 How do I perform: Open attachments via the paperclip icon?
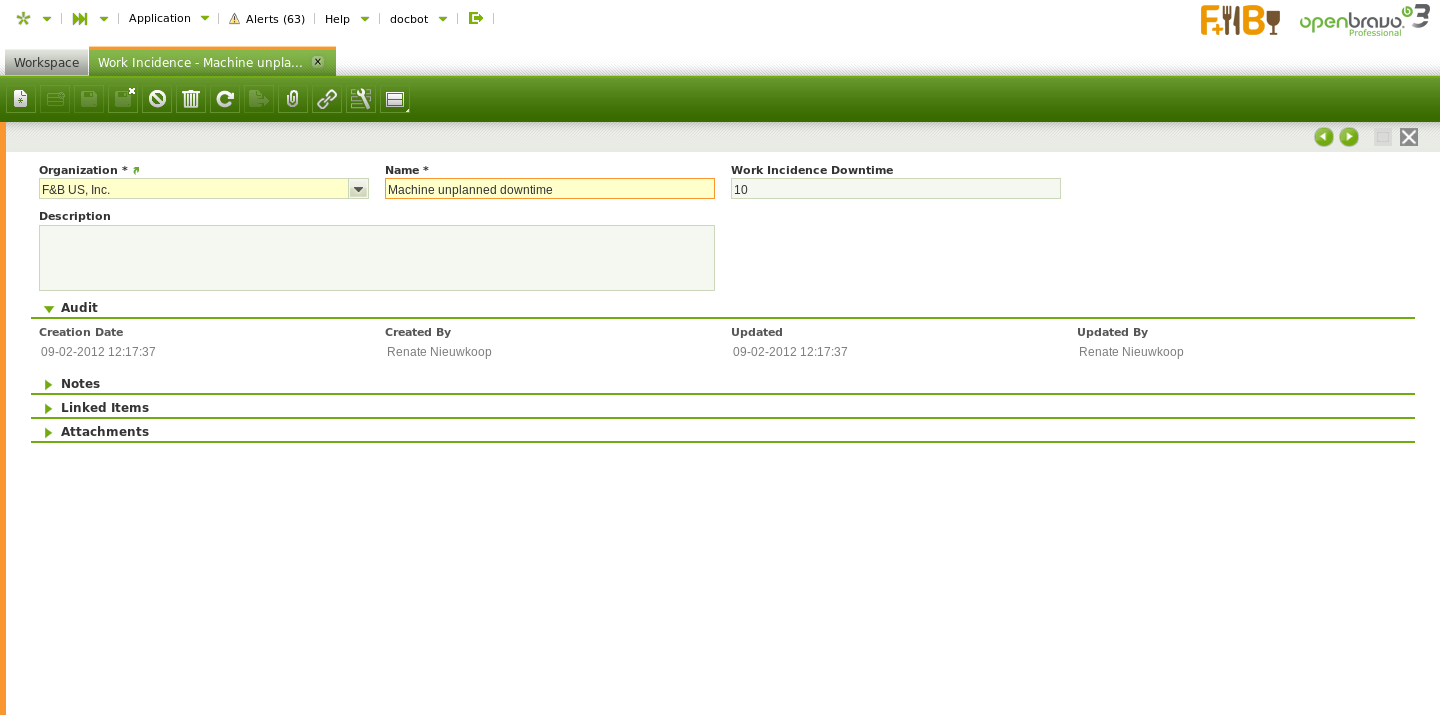point(293,99)
